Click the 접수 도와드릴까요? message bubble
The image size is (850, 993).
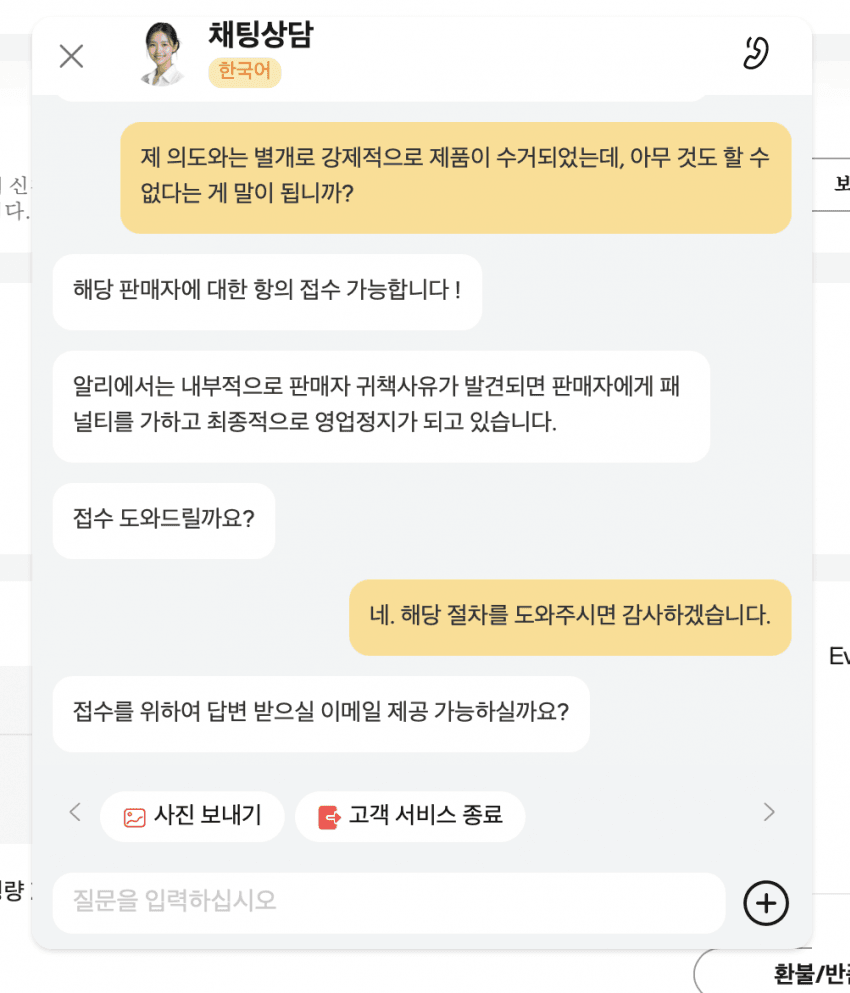(164, 521)
